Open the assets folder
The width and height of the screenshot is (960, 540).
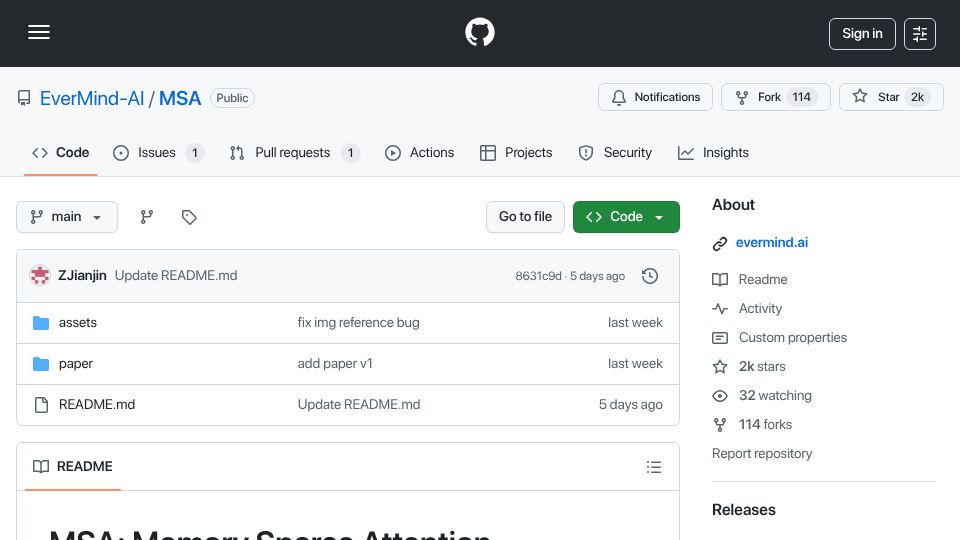click(78, 323)
